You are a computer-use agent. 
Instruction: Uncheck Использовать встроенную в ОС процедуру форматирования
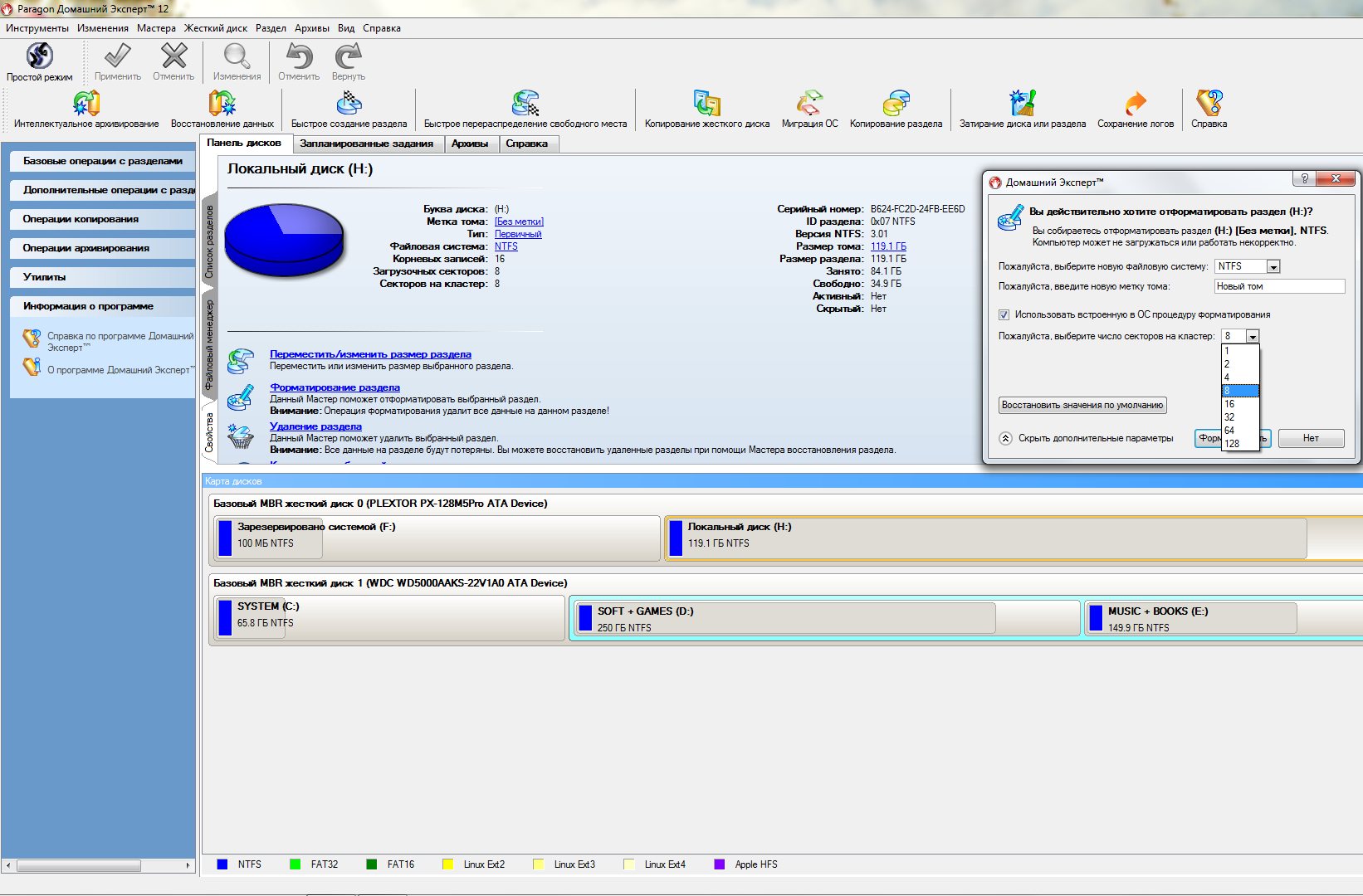click(x=1004, y=315)
